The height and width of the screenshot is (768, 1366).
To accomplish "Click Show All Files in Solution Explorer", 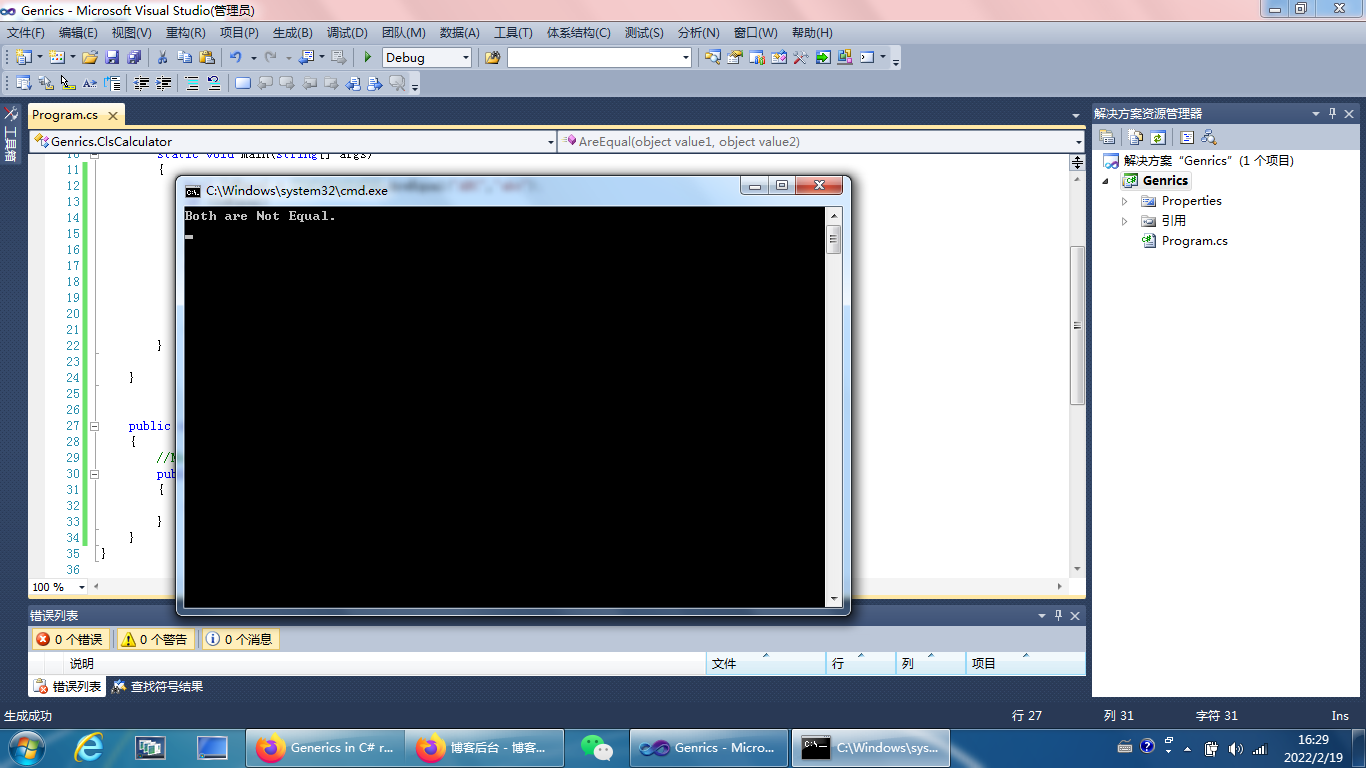I will (x=1135, y=137).
